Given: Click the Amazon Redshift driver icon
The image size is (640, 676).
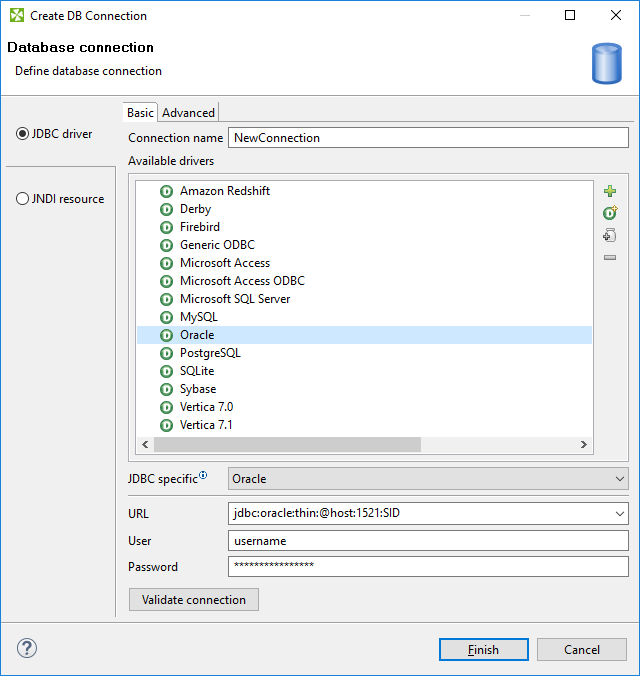Looking at the screenshot, I should [166, 191].
